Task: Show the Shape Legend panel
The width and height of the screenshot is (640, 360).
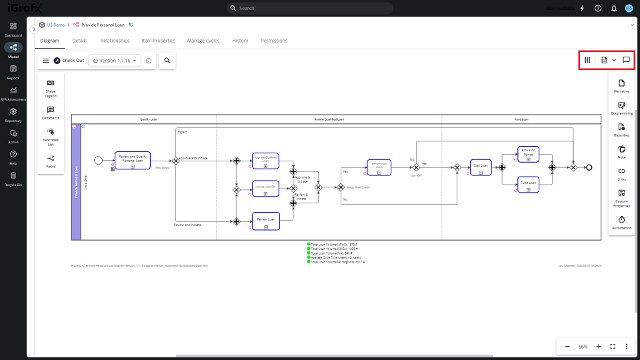Action: coord(51,88)
